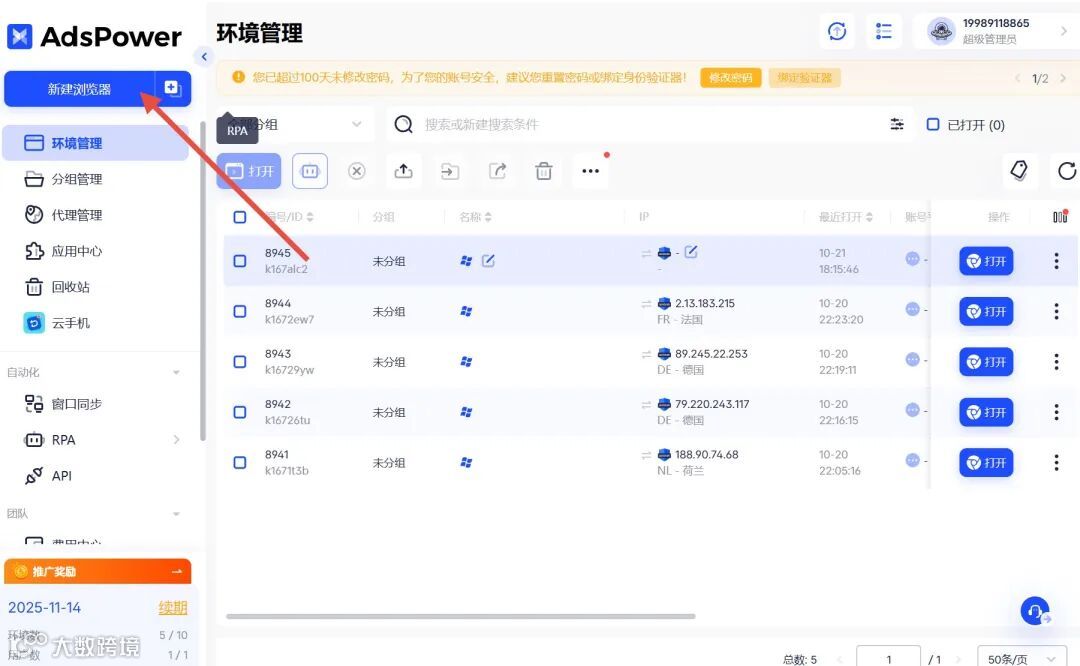The image size is (1080, 666).
Task: Click the 打开 button for profile 8942
Action: coord(986,412)
